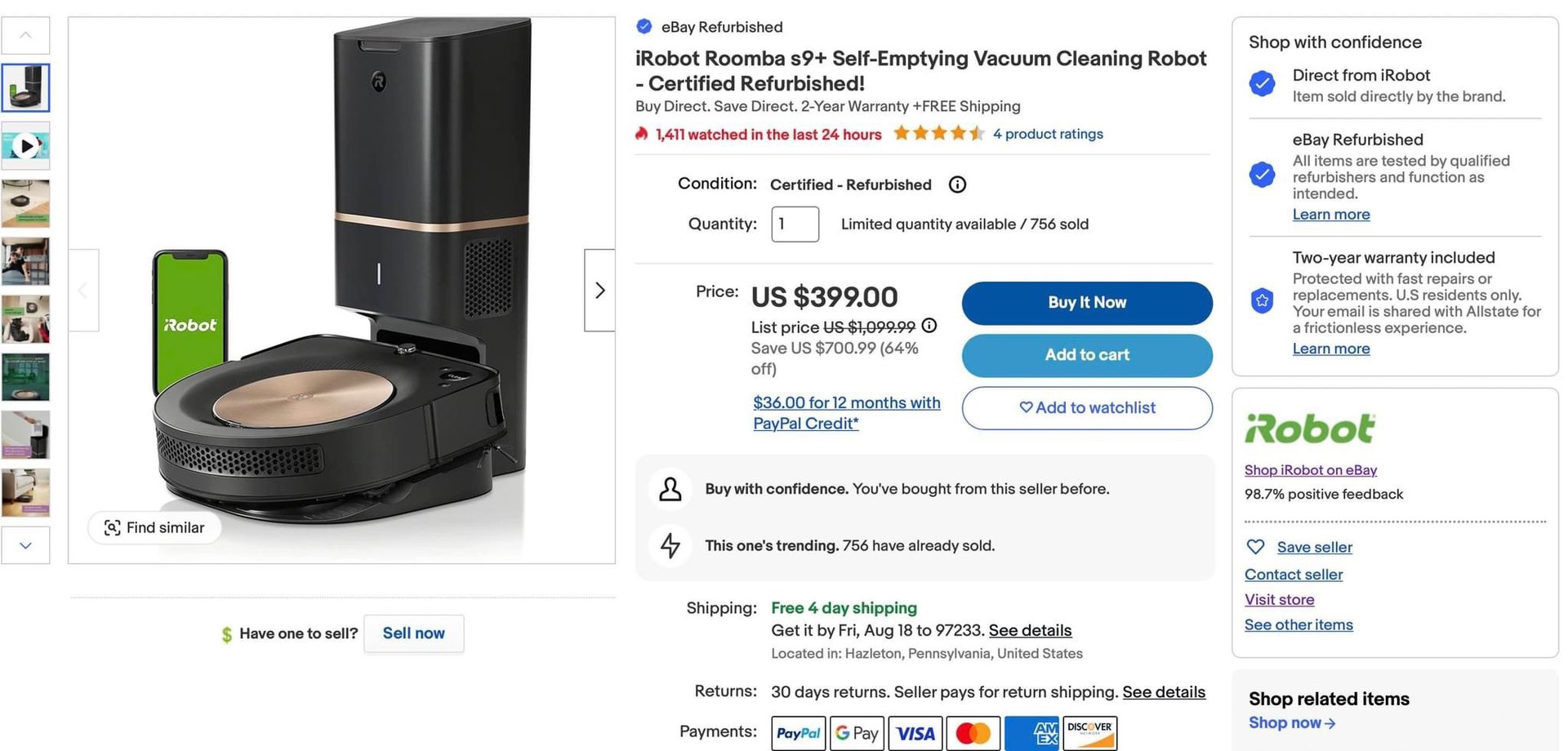The width and height of the screenshot is (1568, 751).
Task: Add the Roomba to cart
Action: [x=1086, y=355]
